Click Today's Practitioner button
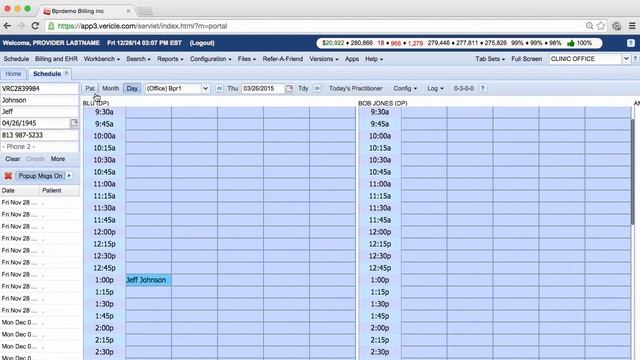This screenshot has width=640, height=360. (356, 88)
